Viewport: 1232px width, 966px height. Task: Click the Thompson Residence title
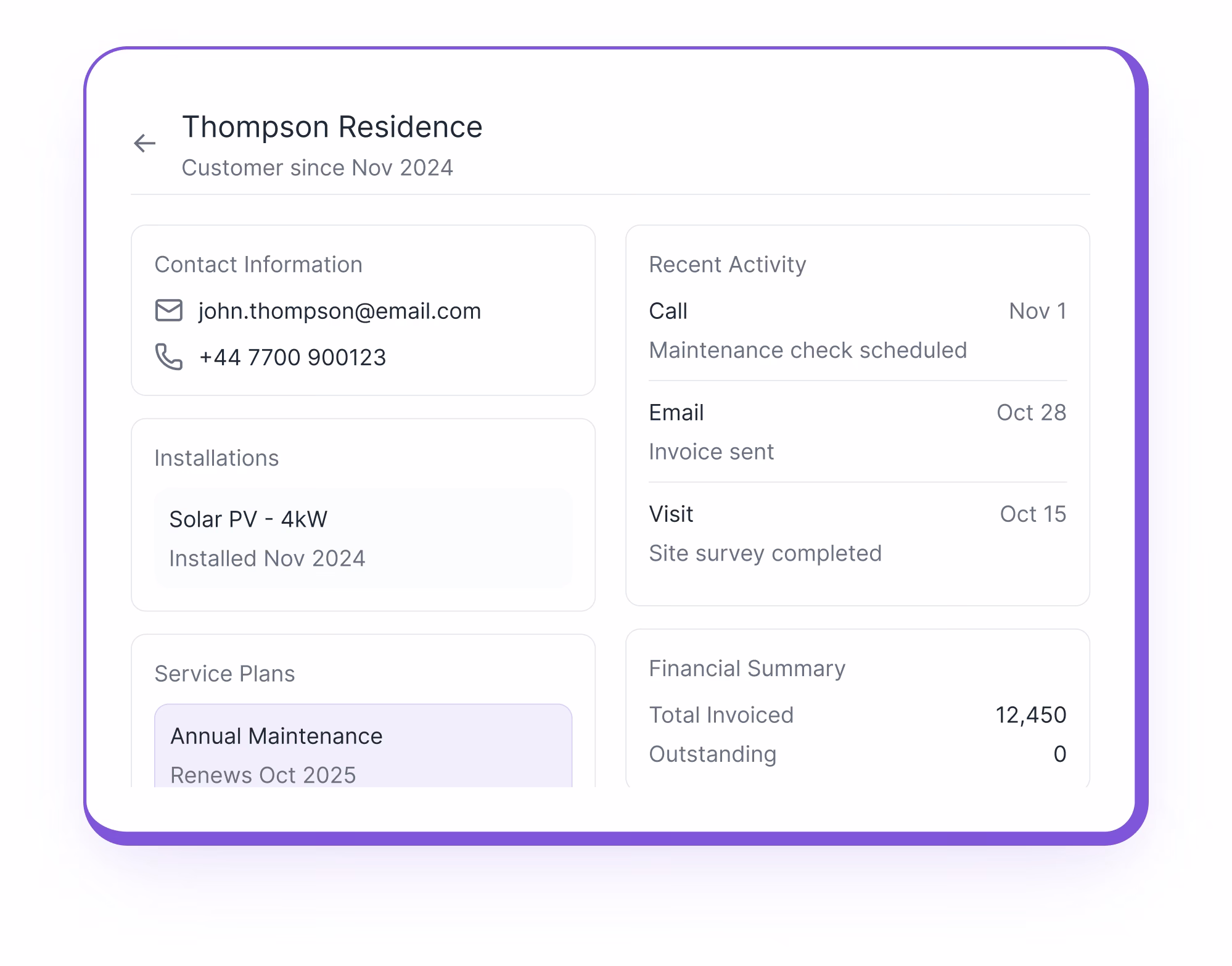tap(332, 126)
